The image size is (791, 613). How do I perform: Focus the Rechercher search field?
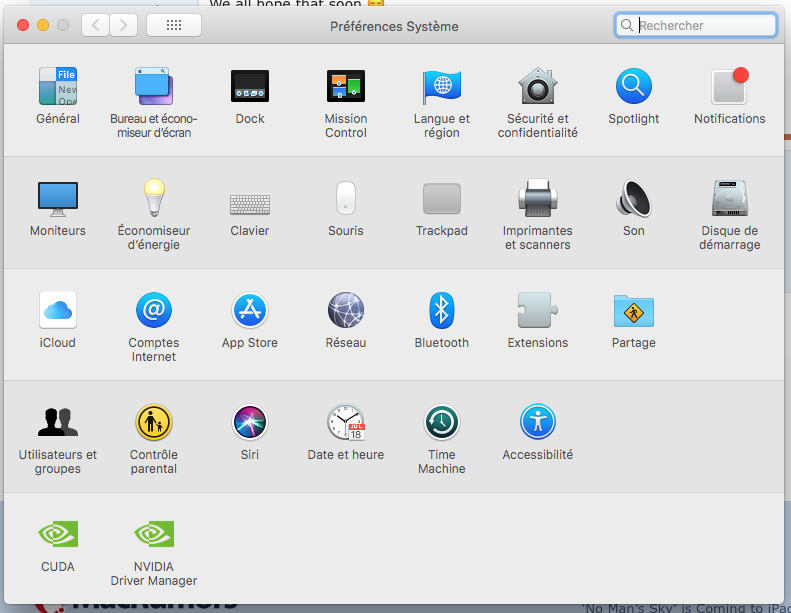696,25
